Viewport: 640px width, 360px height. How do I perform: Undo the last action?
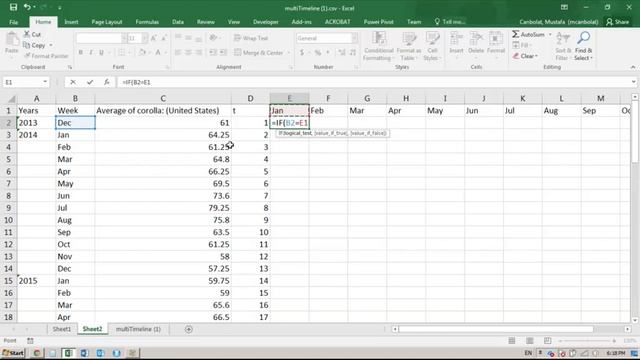pyautogui.click(x=27, y=7)
